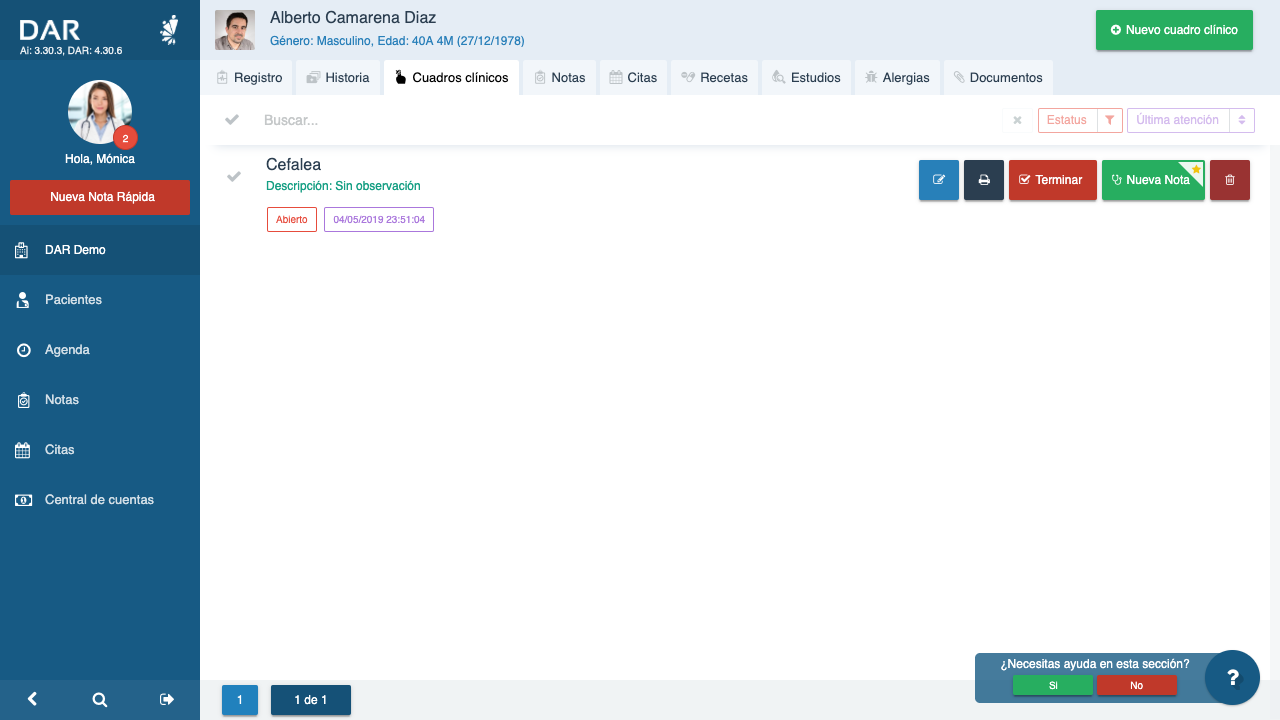Click the 1 de 1 page indicator

point(311,700)
